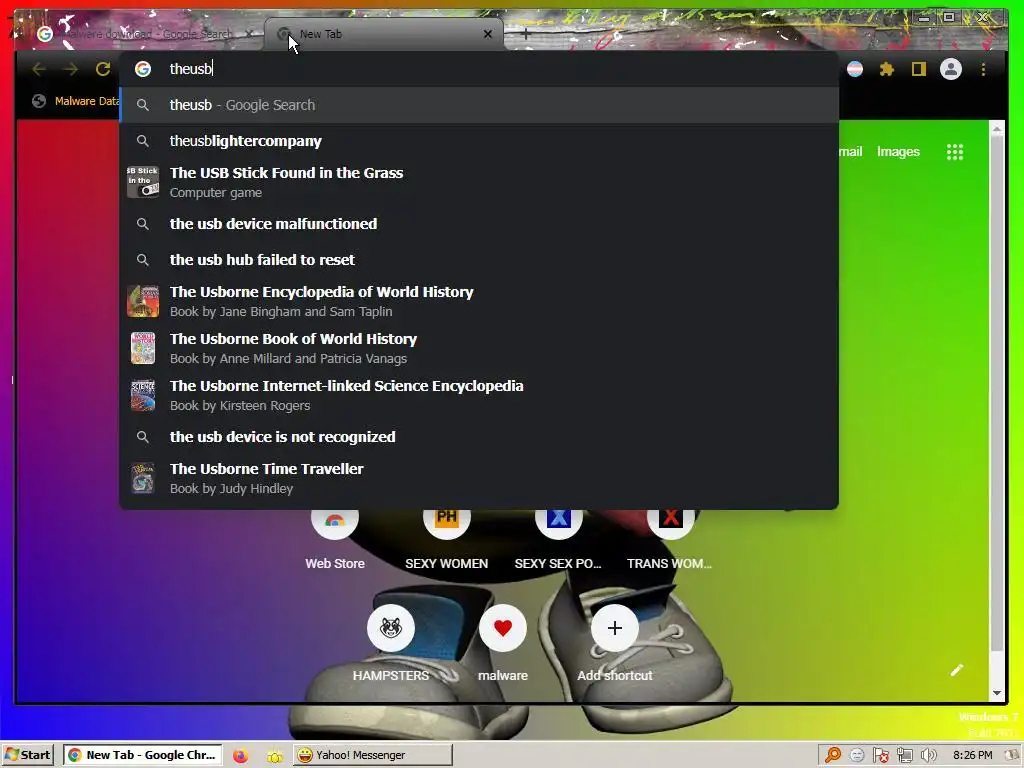Pick 'the usb device malfunctioned' suggestion
The width and height of the screenshot is (1024, 768).
479,224
